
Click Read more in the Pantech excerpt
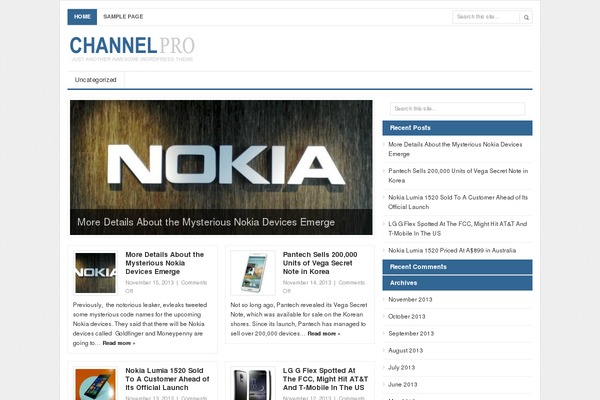324,333
